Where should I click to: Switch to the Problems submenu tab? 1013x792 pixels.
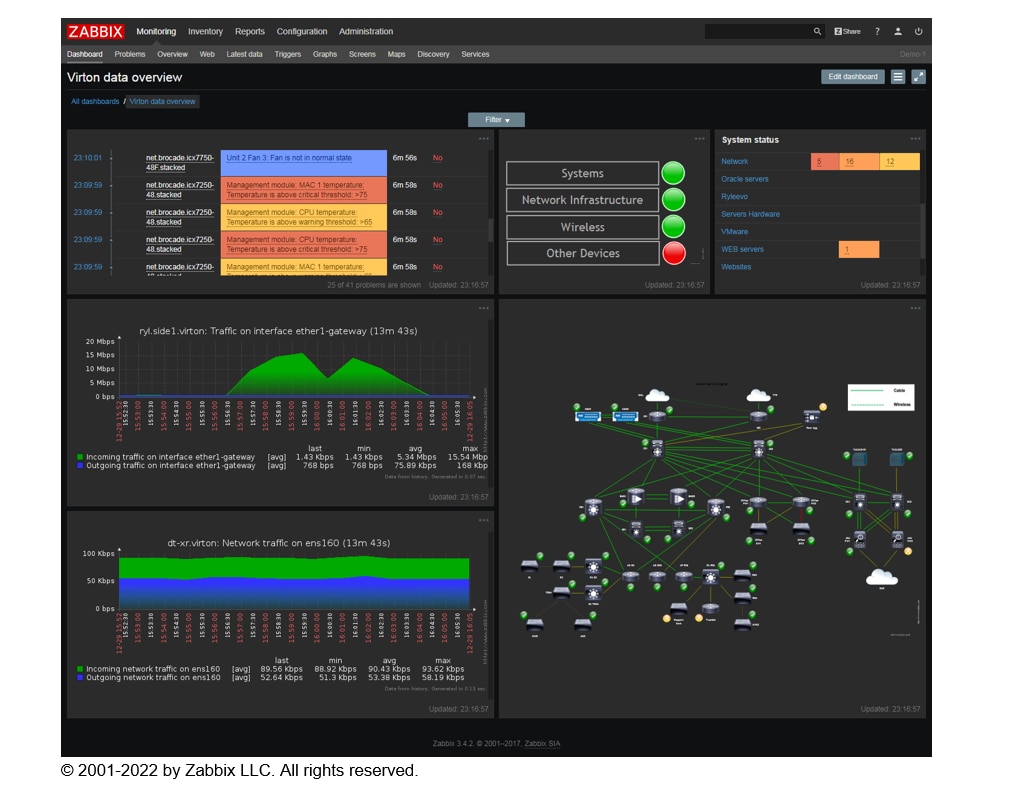pos(129,54)
